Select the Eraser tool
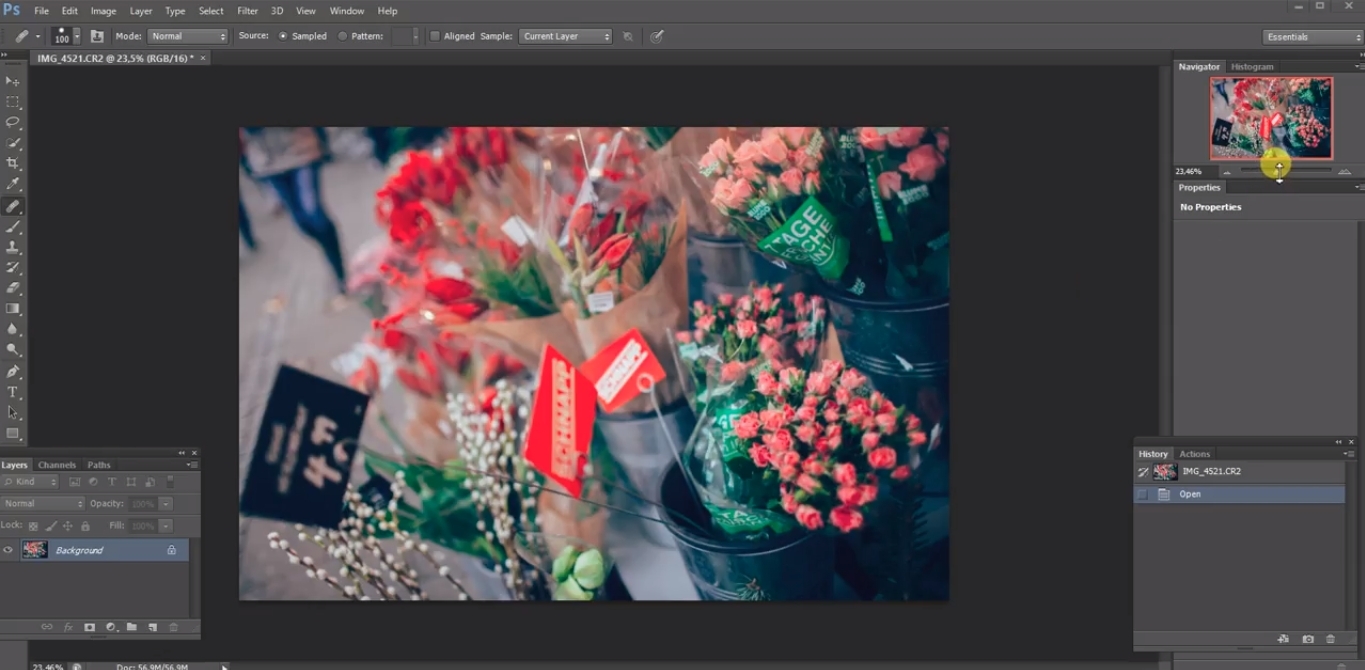 13,288
